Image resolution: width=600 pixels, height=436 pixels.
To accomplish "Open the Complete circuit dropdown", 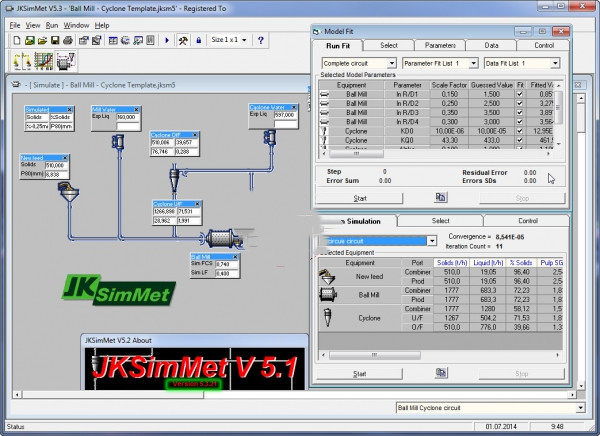I will [392, 63].
